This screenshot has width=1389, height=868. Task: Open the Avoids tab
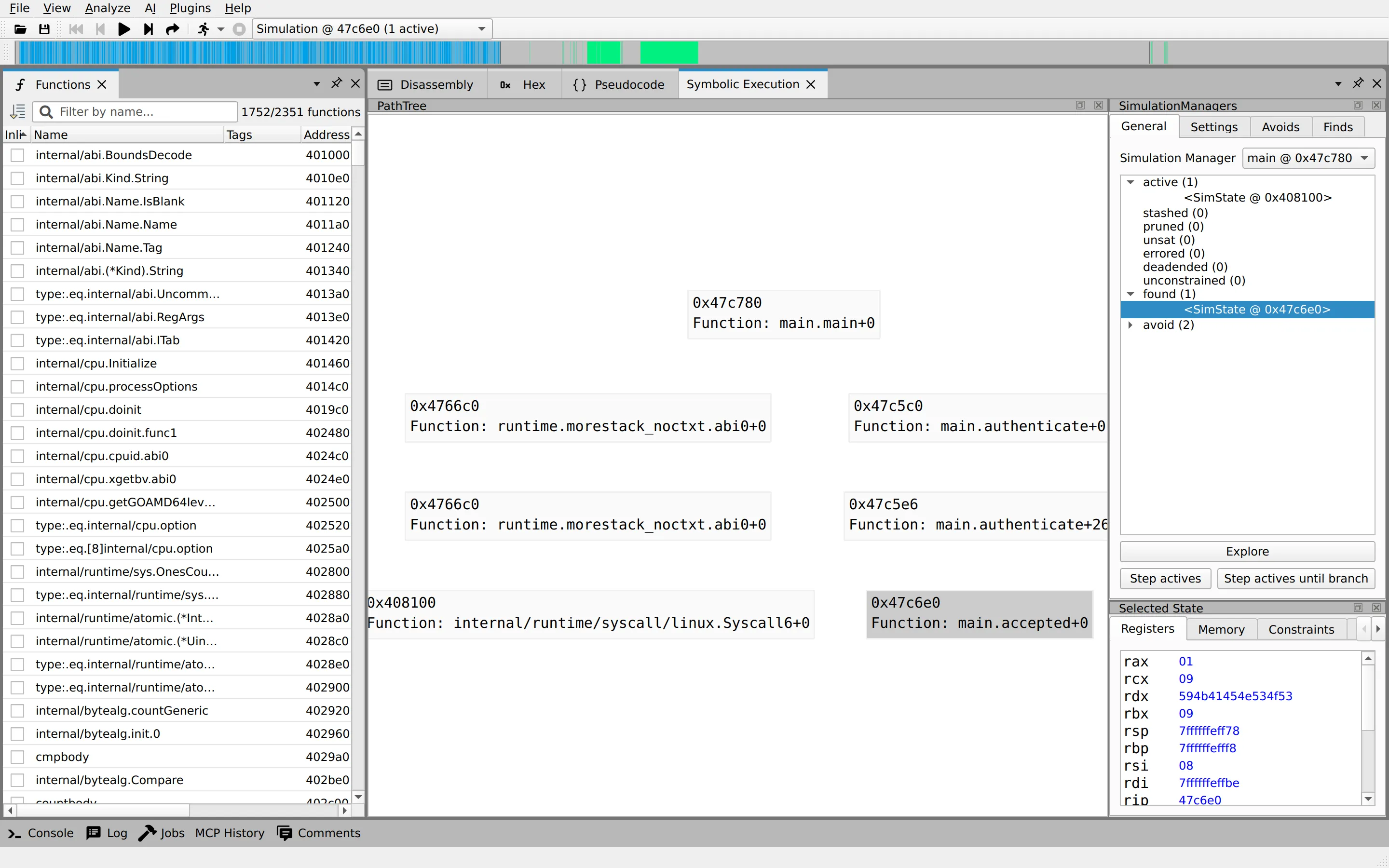pos(1280,127)
